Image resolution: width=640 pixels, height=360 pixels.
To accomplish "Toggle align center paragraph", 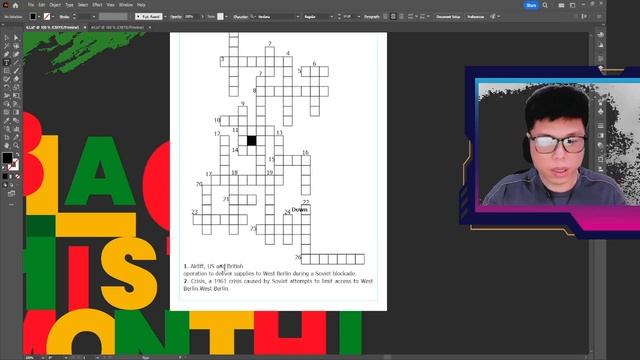I will click(x=393, y=17).
